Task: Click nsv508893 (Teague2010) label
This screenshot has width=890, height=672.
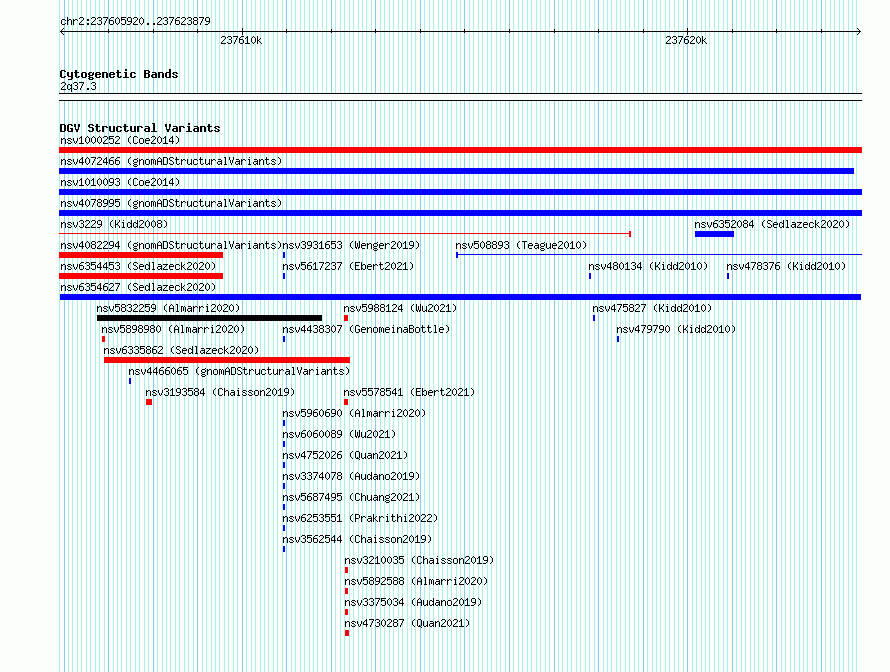Action: (x=521, y=245)
